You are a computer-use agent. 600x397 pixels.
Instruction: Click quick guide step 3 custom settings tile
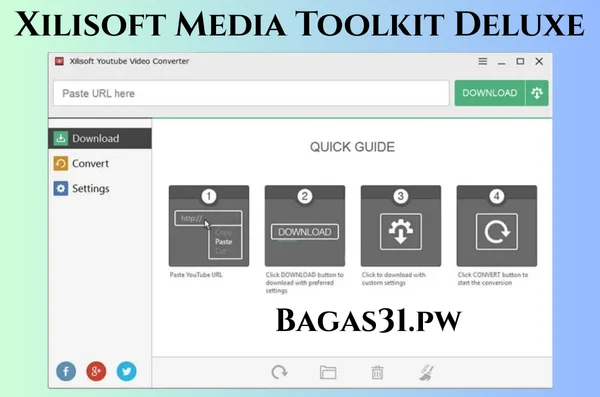(x=401, y=226)
